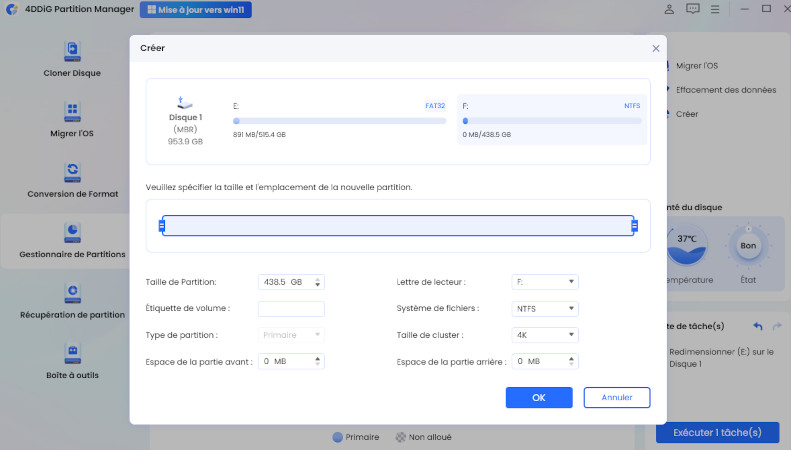Click the Non alloué legend icon
Screen dimensions: 791x450
click(x=401, y=437)
